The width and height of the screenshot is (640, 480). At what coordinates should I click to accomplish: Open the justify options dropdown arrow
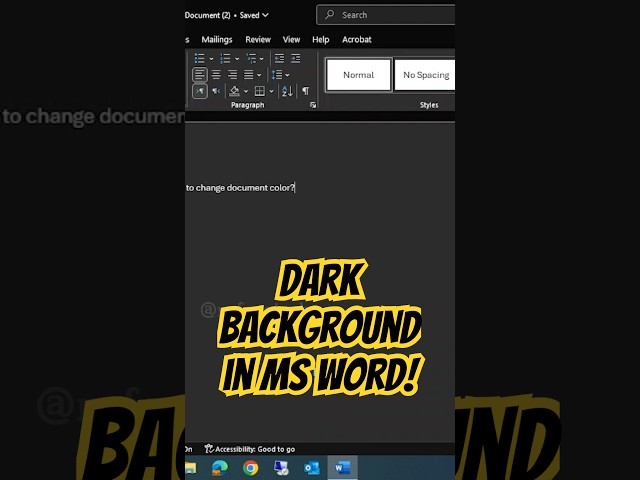(x=259, y=75)
